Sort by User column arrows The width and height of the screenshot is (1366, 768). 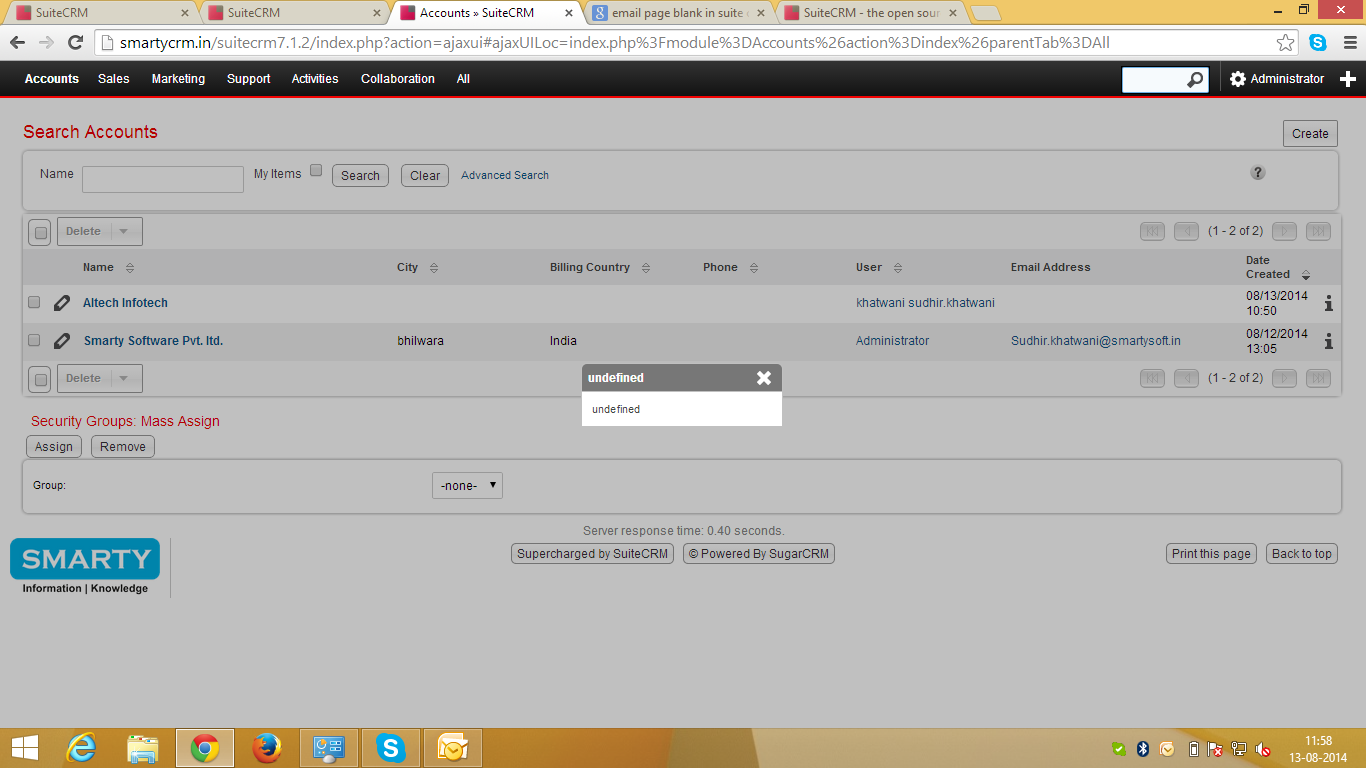898,268
